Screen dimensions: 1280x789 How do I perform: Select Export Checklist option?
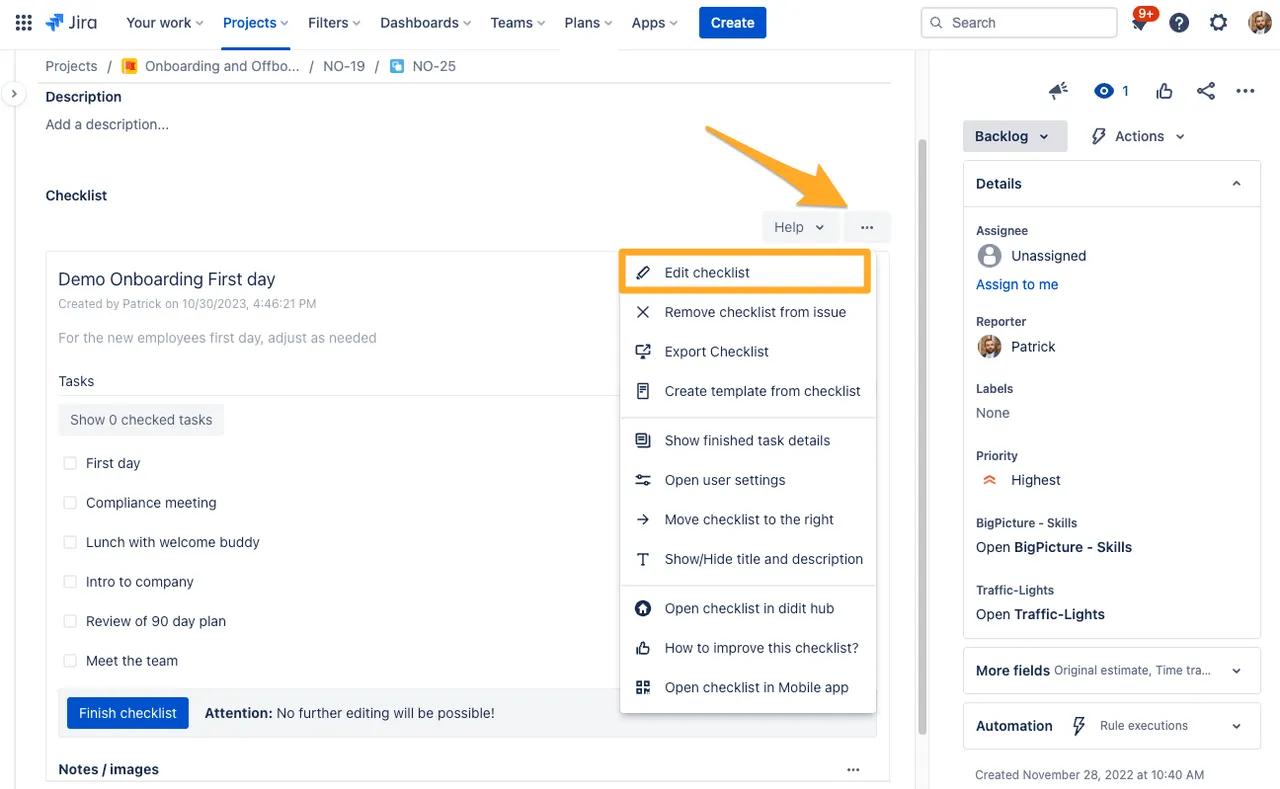click(x=748, y=351)
